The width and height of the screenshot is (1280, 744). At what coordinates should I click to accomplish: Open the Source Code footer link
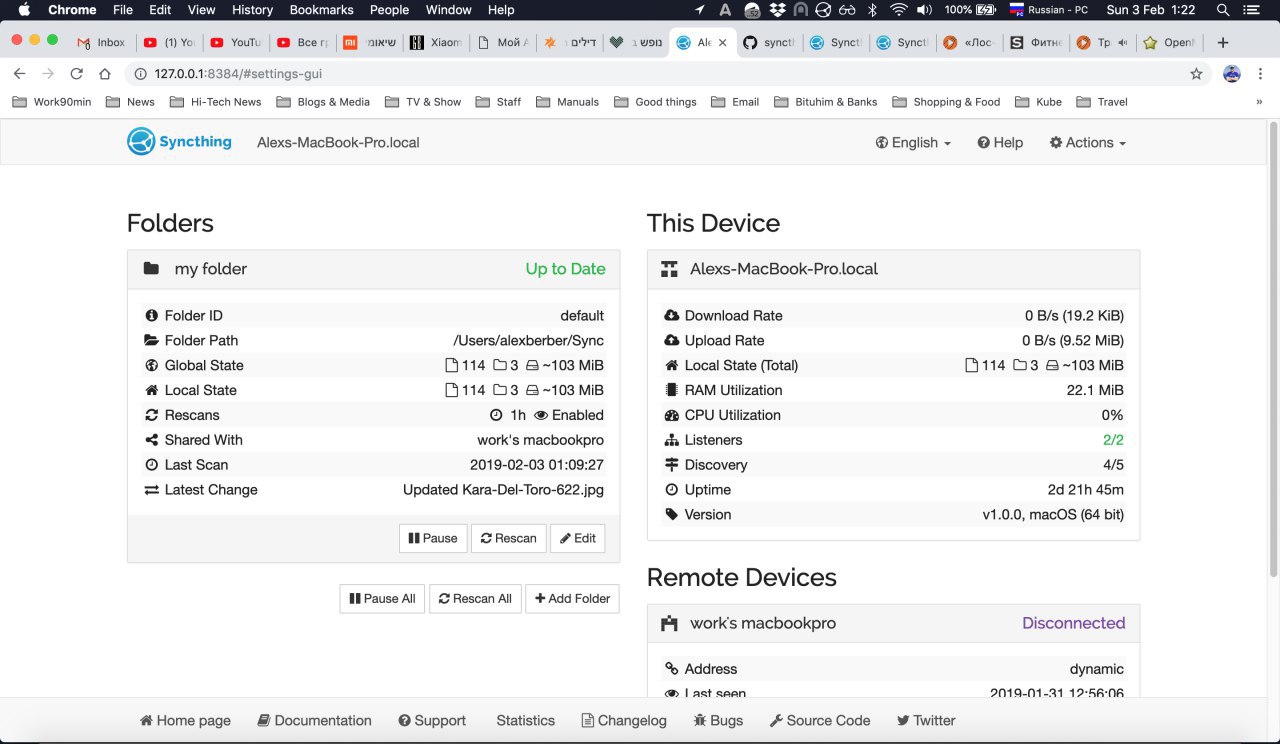tap(820, 721)
